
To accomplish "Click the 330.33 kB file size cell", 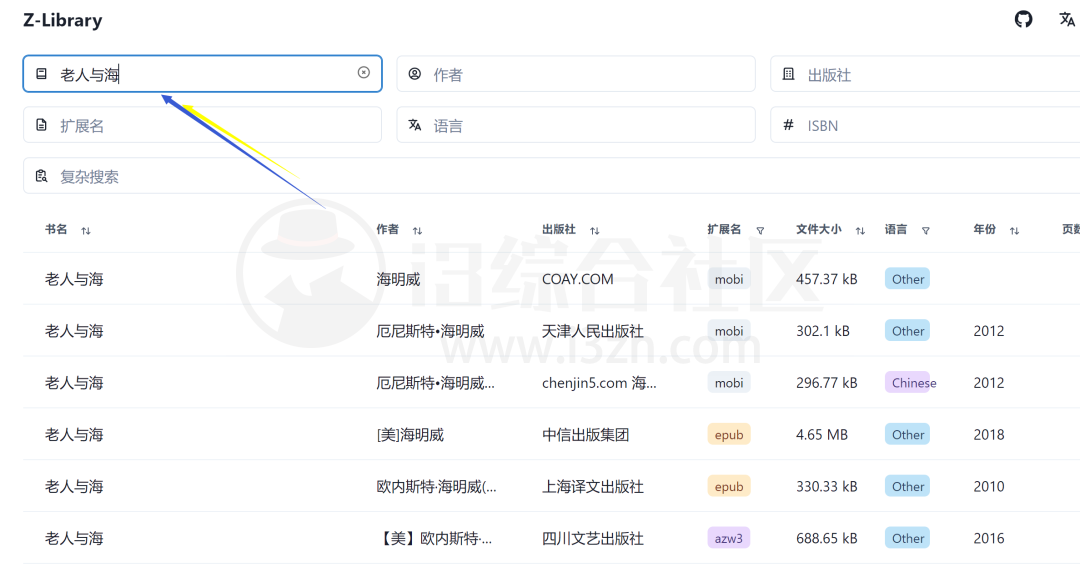I will coord(827,487).
